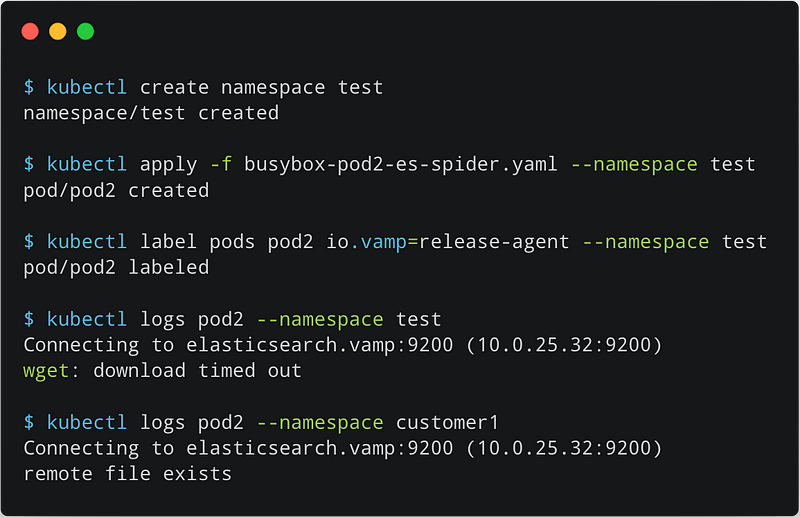Click the red close window button
This screenshot has width=800, height=517.
[x=30, y=31]
